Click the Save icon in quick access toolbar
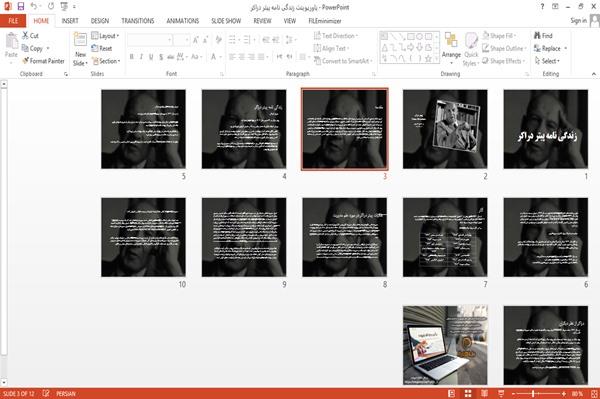This screenshot has width=600, height=399. pos(21,6)
